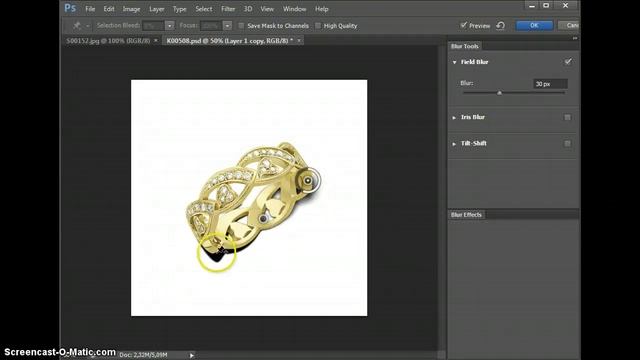Click the blur pin tool icon in options bar
640x360 pixels.
point(77,26)
